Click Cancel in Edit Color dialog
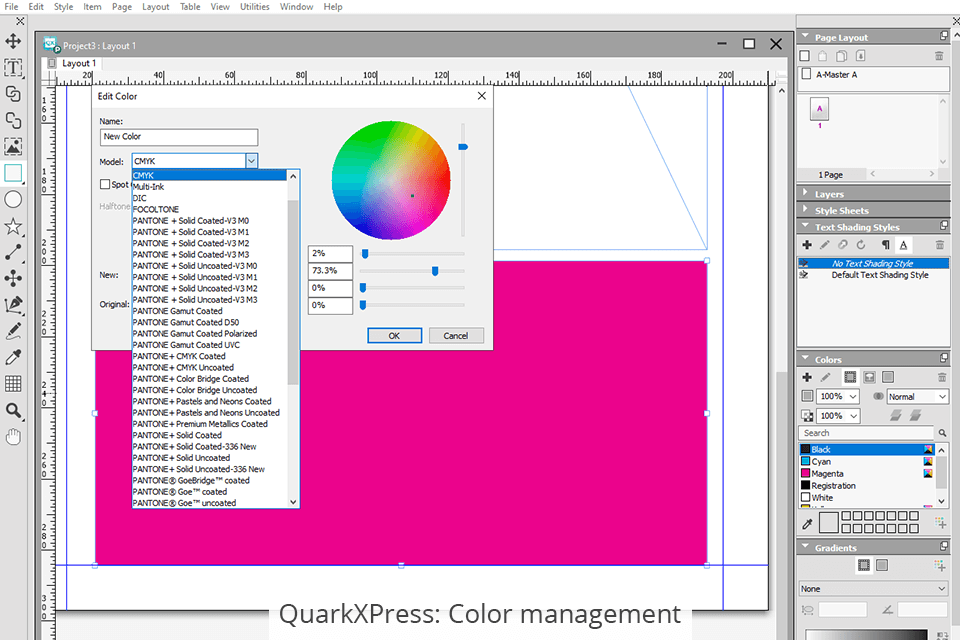960x640 pixels. 456,336
